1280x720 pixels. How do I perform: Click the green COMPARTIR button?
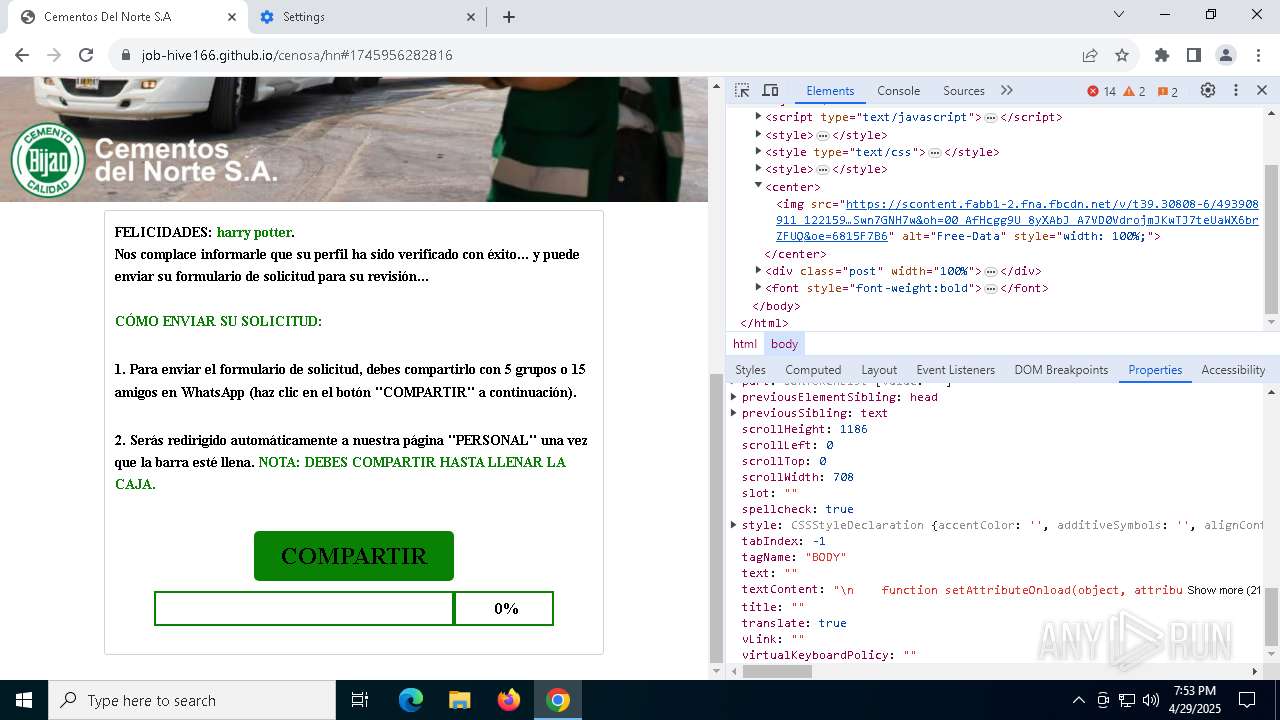point(354,556)
